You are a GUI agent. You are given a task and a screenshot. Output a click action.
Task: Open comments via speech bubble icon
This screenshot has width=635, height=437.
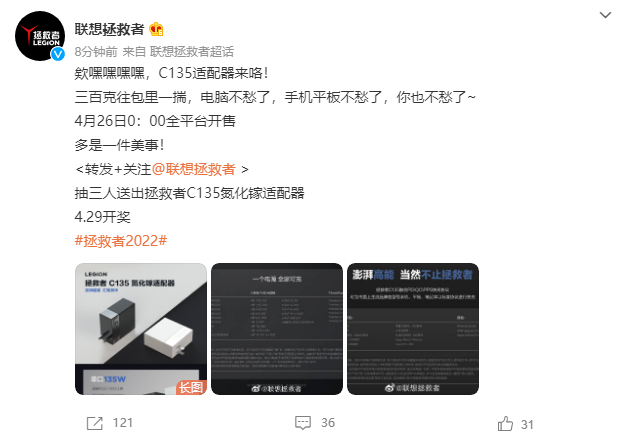pyautogui.click(x=303, y=423)
